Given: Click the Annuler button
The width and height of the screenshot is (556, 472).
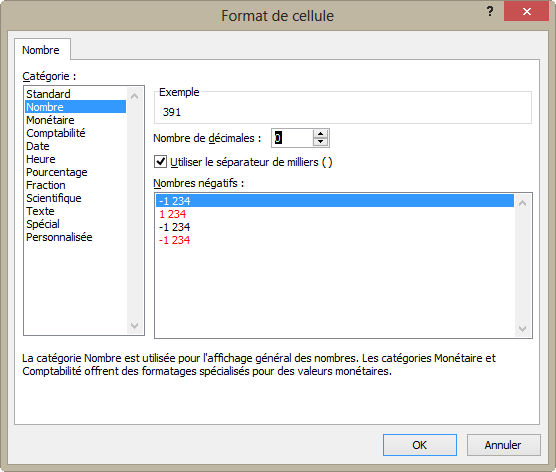Looking at the screenshot, I should pyautogui.click(x=504, y=445).
